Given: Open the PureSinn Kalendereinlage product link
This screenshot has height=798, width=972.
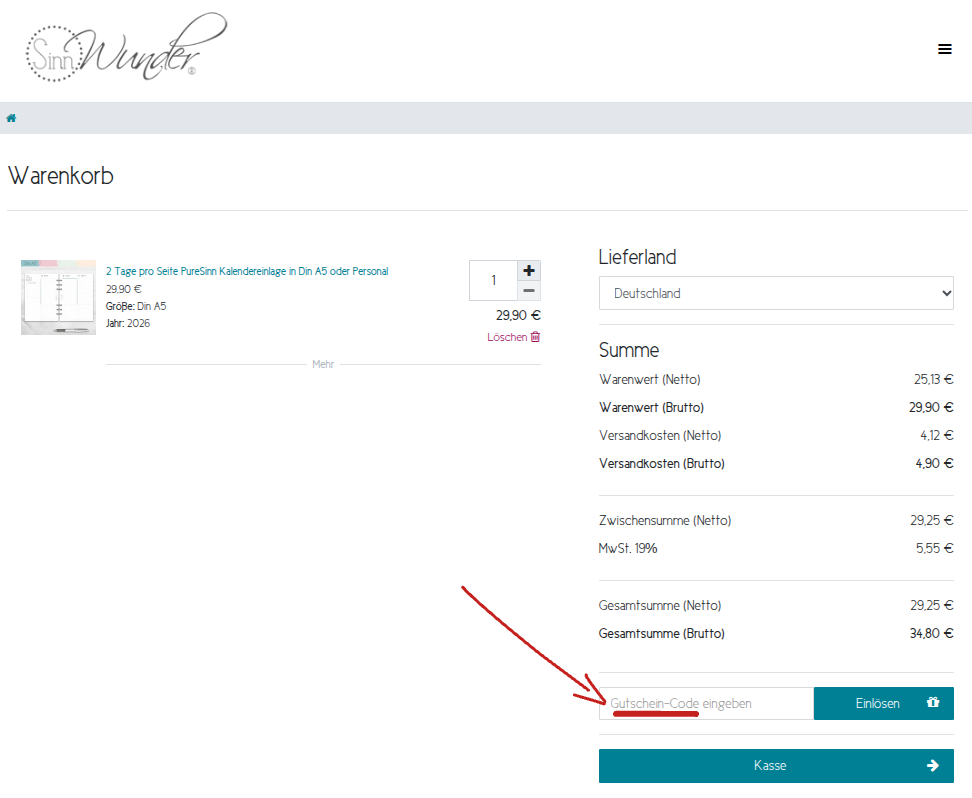Looking at the screenshot, I should click(247, 271).
